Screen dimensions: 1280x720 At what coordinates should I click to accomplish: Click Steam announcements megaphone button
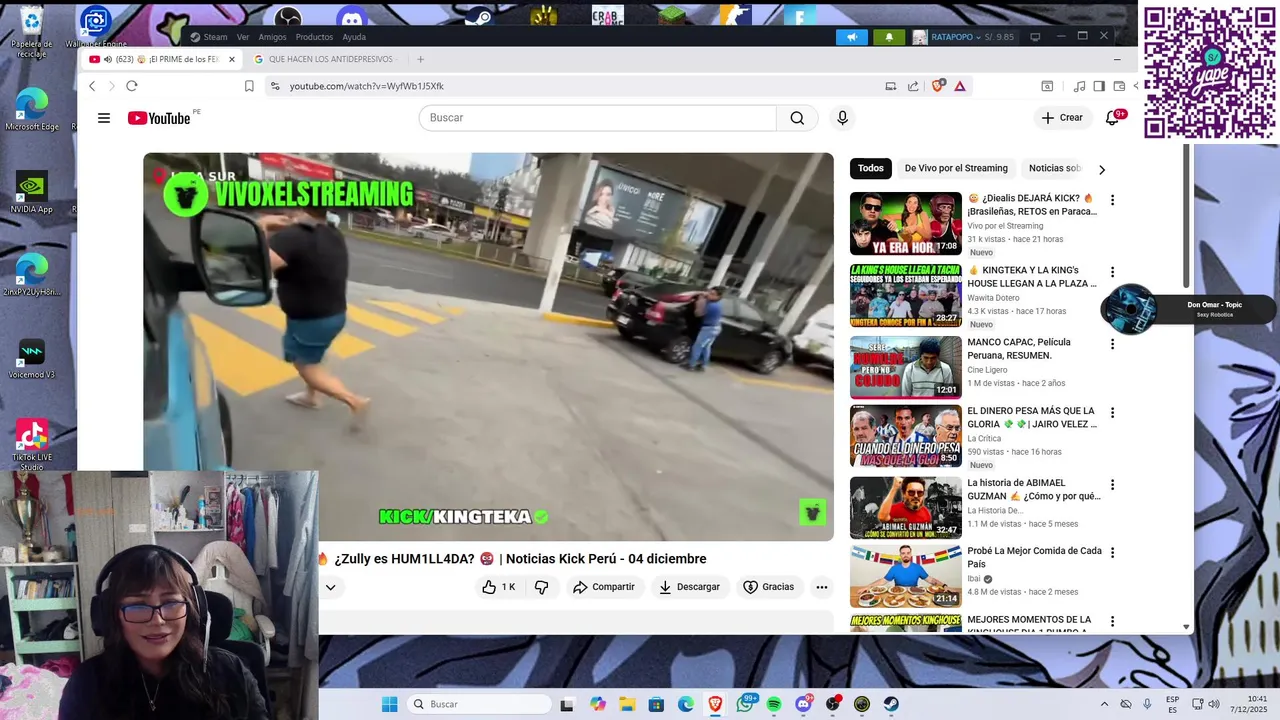(852, 37)
